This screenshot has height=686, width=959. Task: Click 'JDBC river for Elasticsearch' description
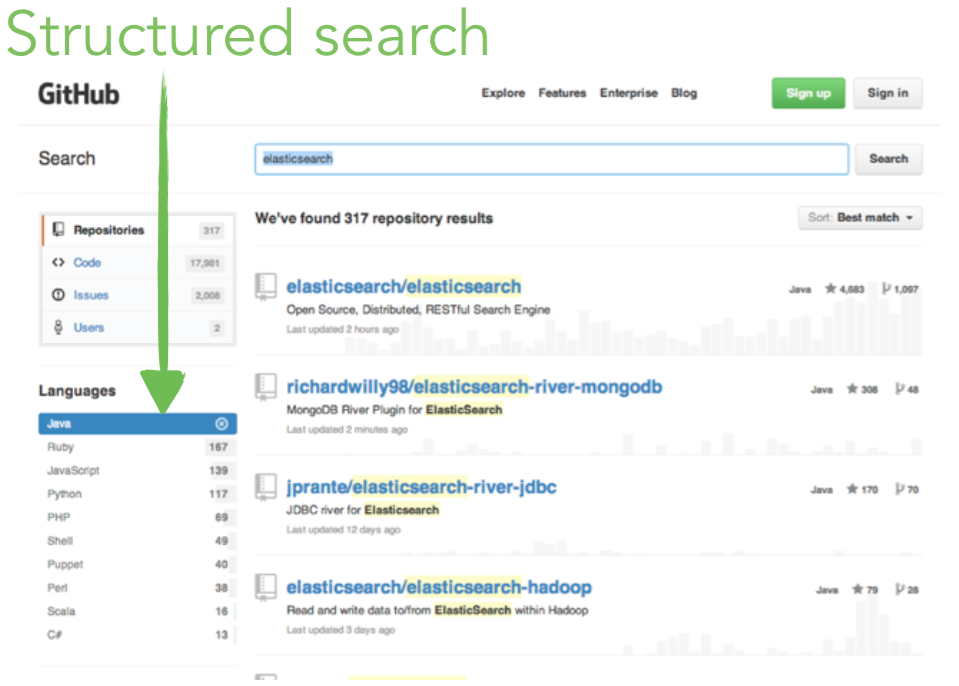[x=363, y=510]
